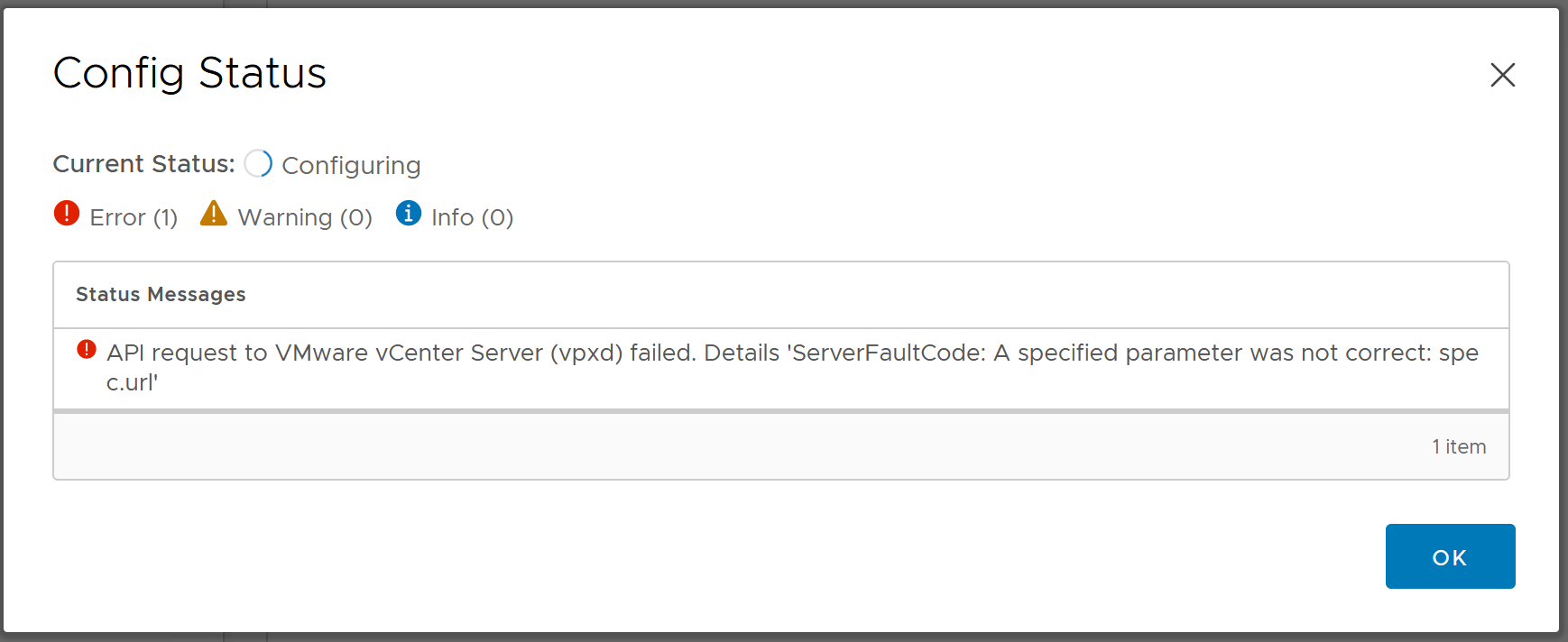Click the Status Messages column header
Screen dimensions: 1568x642
tap(161, 294)
